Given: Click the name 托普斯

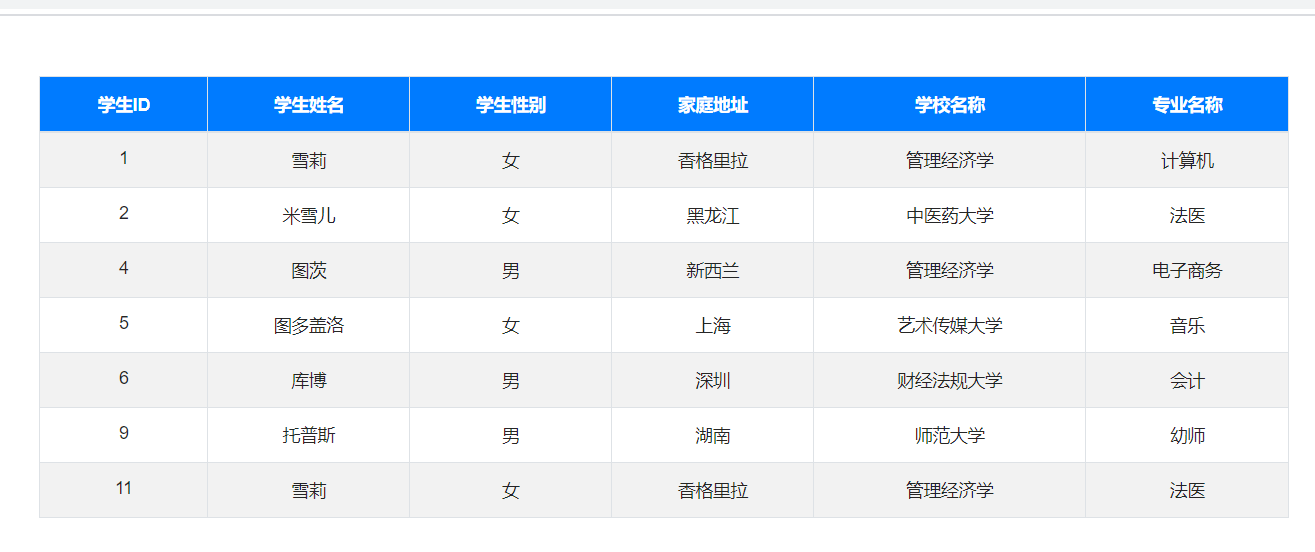Looking at the screenshot, I should (x=309, y=435).
